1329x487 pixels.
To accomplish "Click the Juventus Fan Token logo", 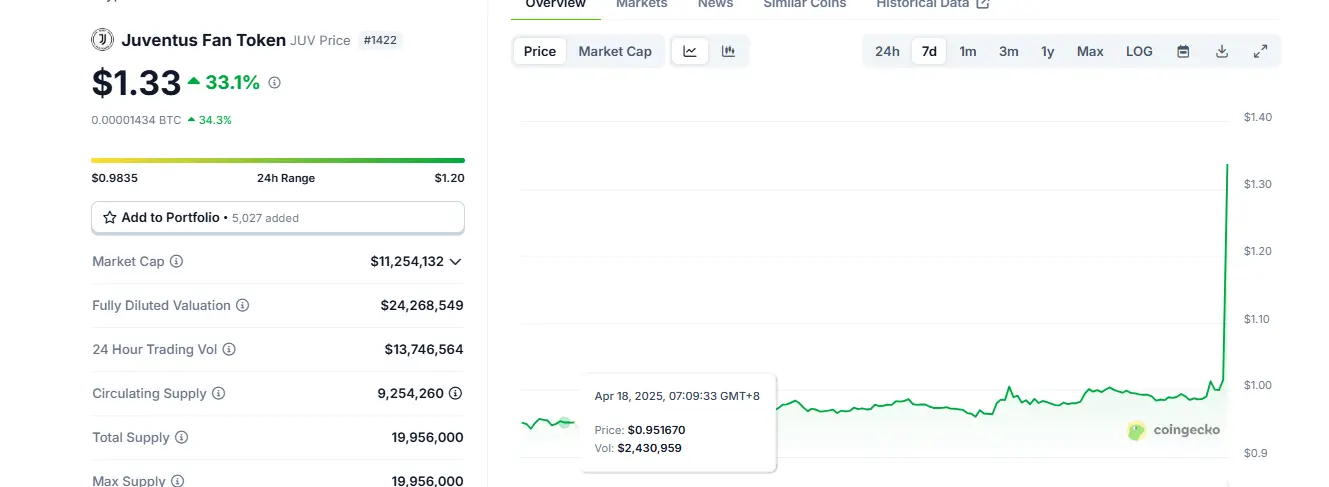I will coord(102,40).
